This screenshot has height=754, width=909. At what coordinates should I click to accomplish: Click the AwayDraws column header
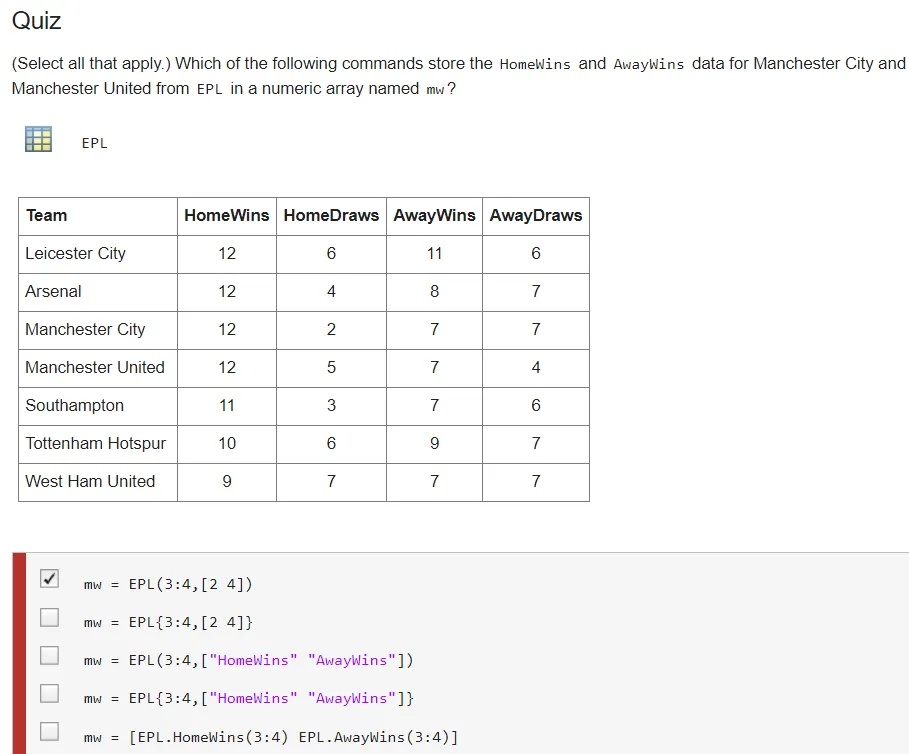(536, 215)
